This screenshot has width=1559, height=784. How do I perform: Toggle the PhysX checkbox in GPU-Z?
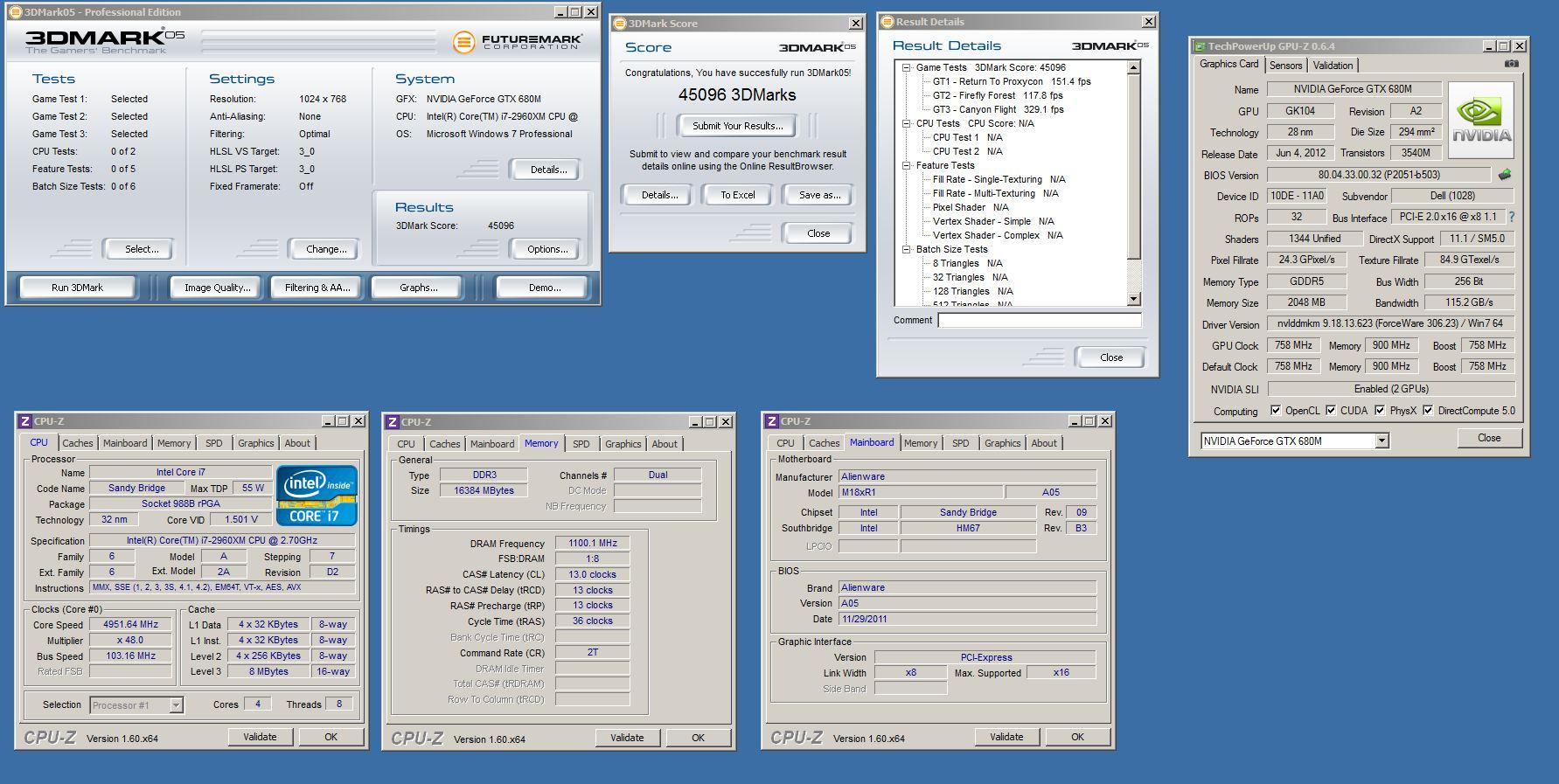[1380, 410]
